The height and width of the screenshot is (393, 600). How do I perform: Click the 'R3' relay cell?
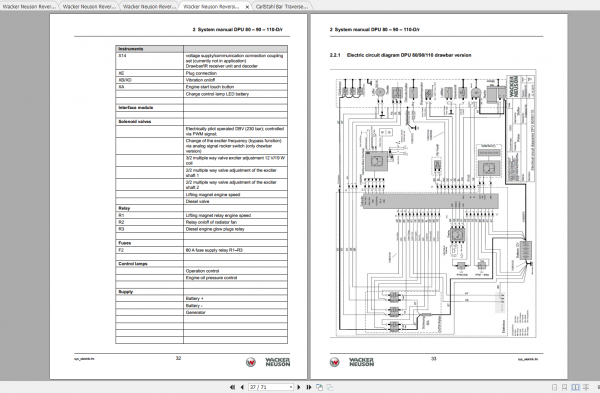[x=150, y=229]
